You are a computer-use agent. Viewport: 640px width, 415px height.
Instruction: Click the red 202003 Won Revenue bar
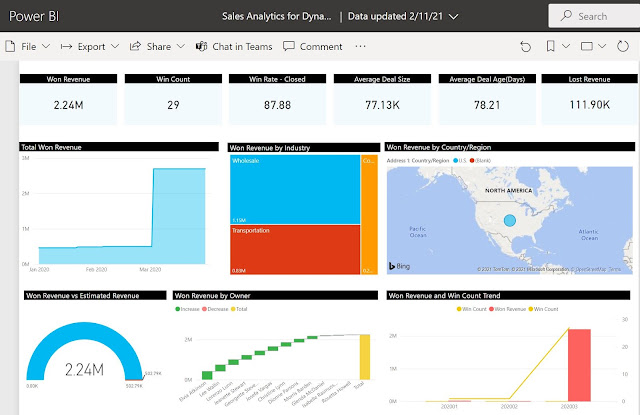point(579,365)
